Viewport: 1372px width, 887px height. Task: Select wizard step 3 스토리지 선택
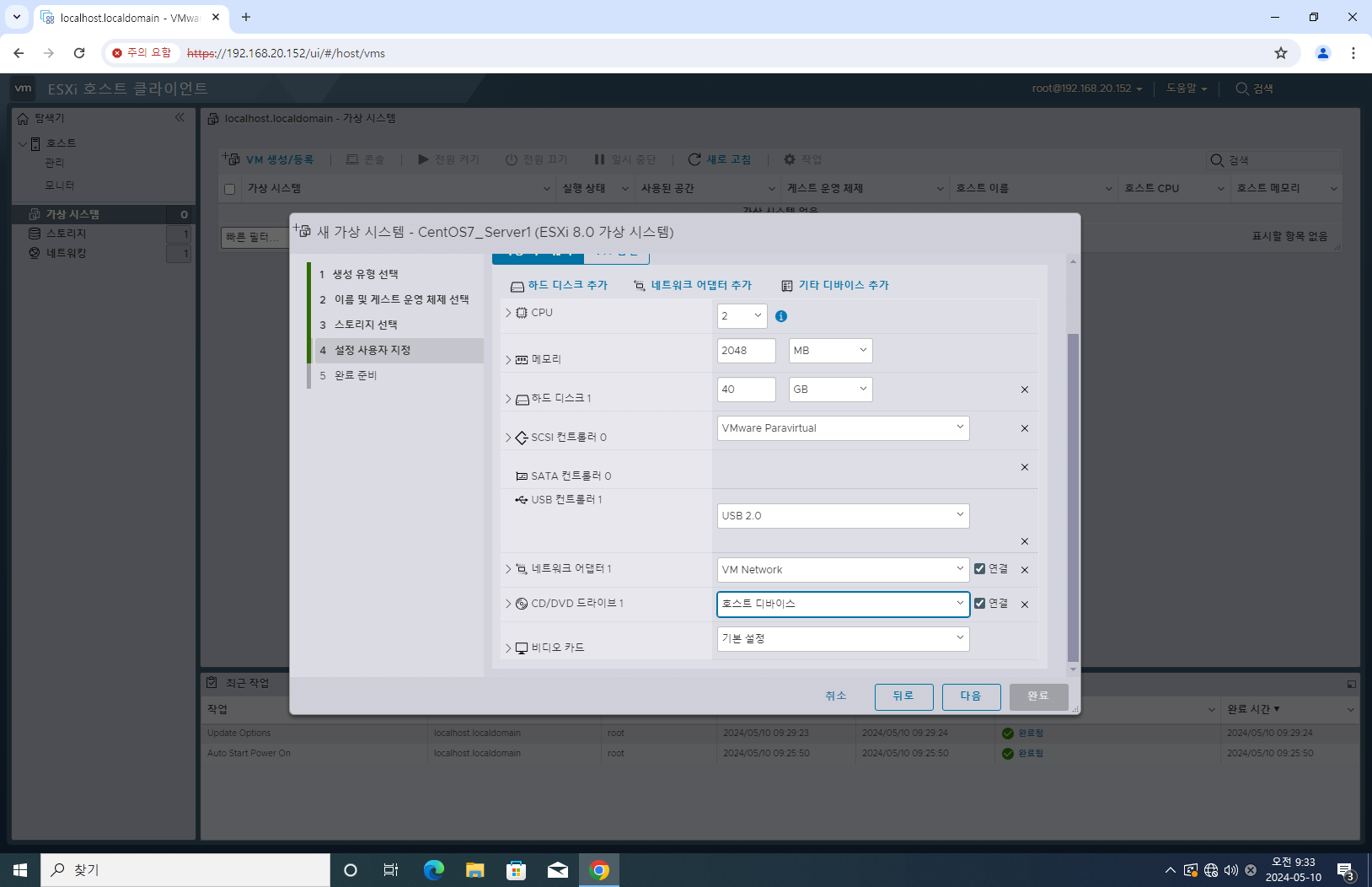(x=397, y=325)
